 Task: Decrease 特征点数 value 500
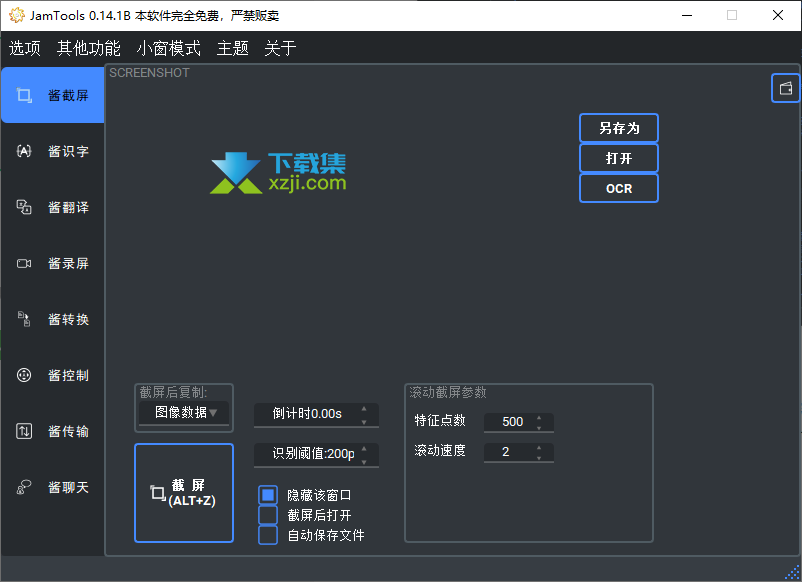tap(539, 428)
